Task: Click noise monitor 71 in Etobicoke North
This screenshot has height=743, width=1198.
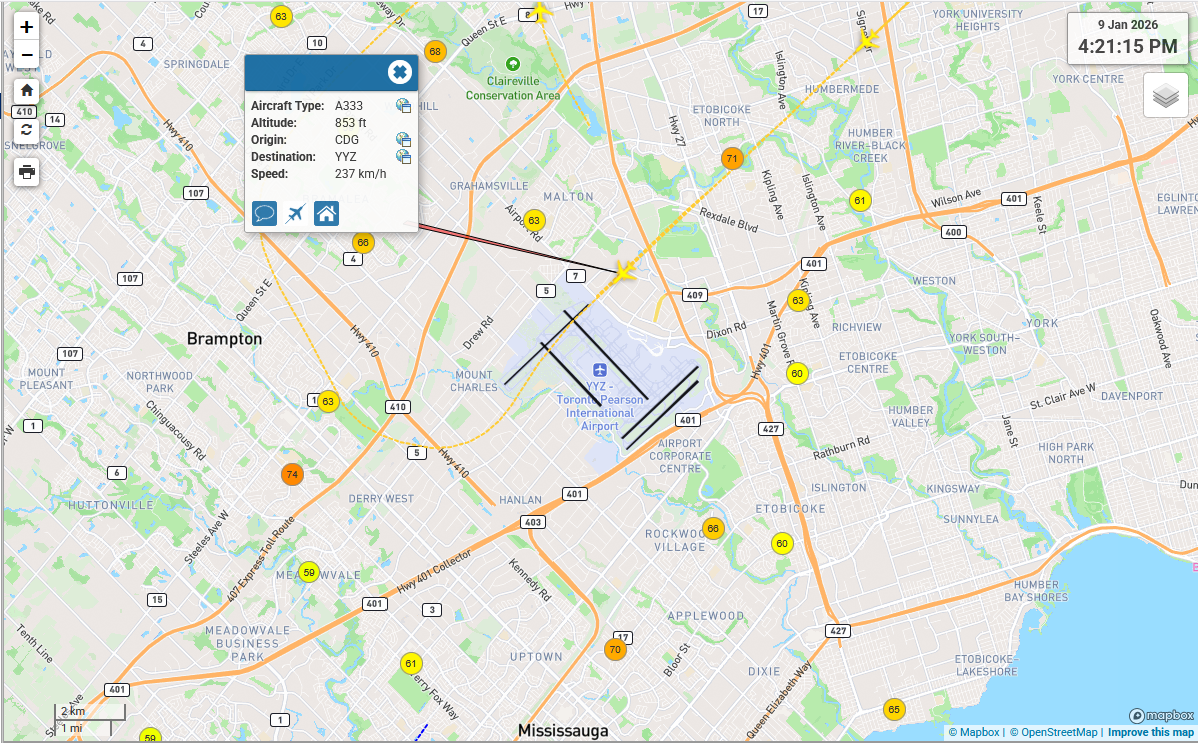Action: 732,159
